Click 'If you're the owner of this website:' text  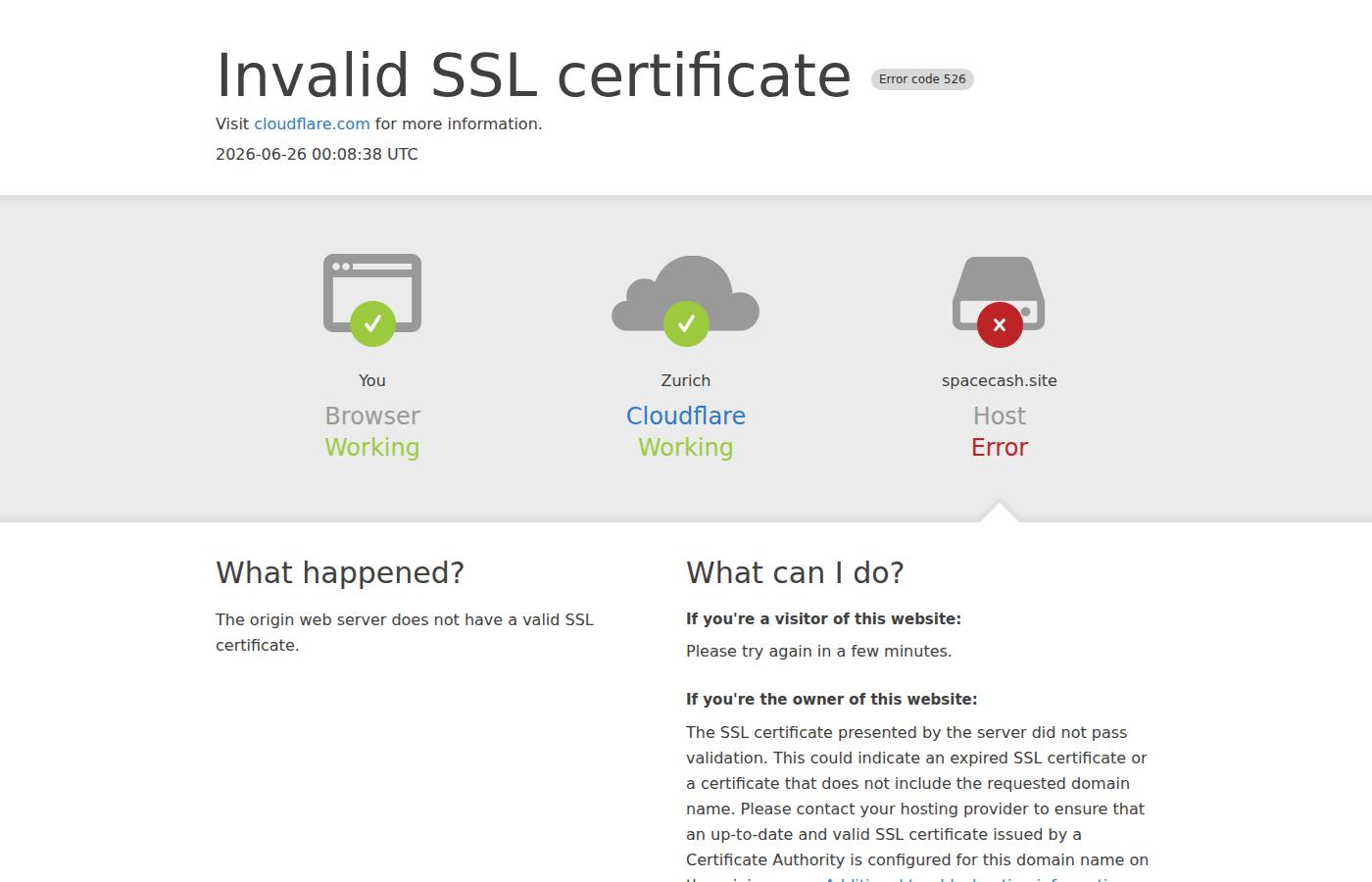[x=831, y=699]
